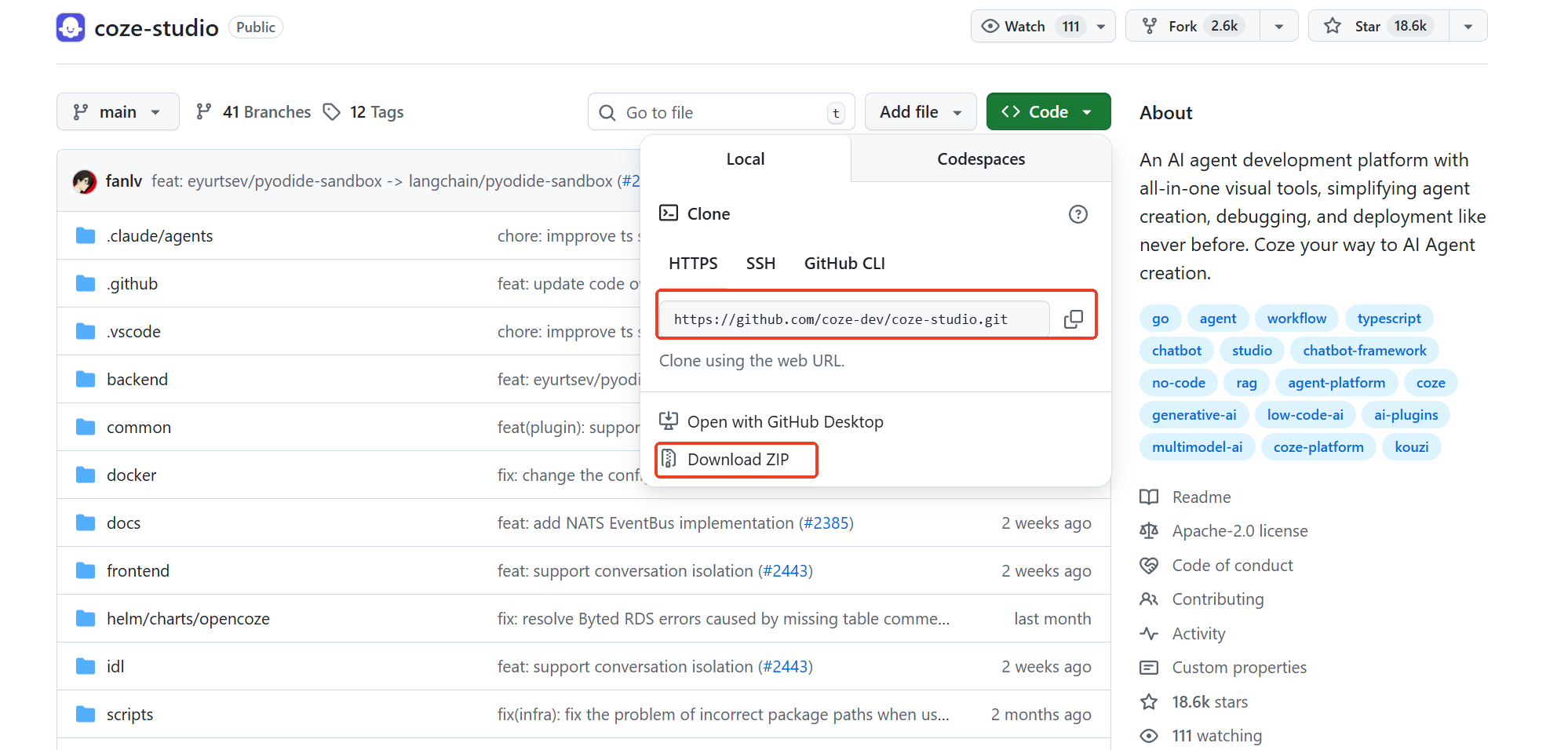Click the tag icon beside 12 Tags

pyautogui.click(x=332, y=112)
